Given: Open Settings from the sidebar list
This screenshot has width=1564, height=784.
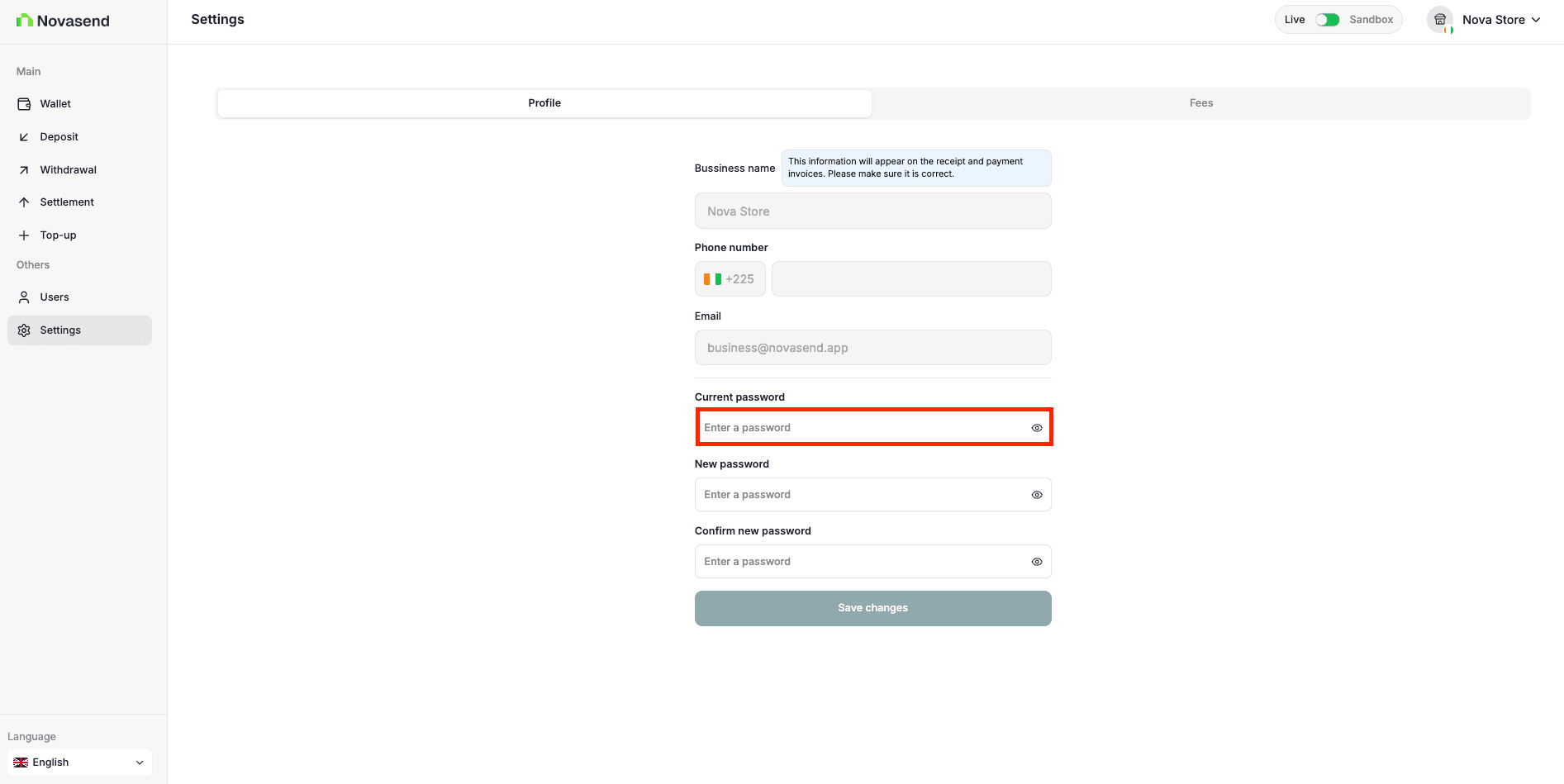Looking at the screenshot, I should point(59,330).
